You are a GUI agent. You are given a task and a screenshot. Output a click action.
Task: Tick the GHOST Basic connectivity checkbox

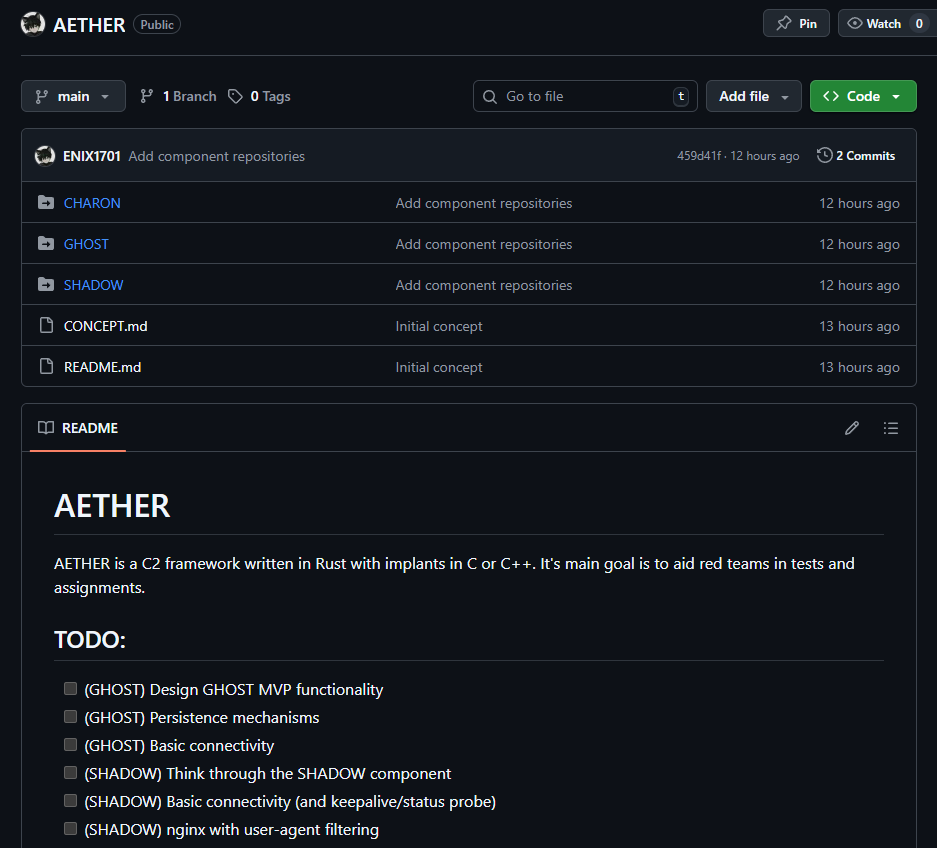pyautogui.click(x=71, y=745)
